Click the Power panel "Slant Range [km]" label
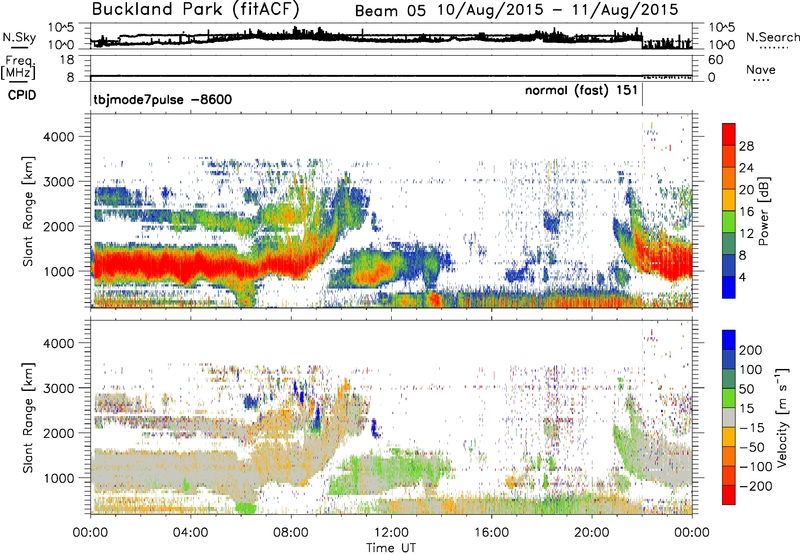This screenshot has width=800, height=554. coord(28,211)
